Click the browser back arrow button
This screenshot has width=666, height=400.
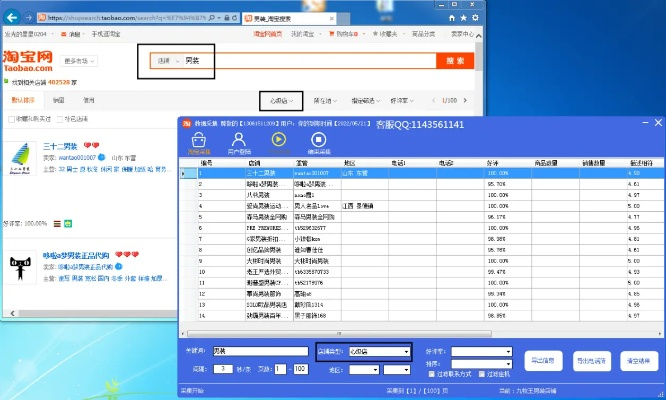11,18
